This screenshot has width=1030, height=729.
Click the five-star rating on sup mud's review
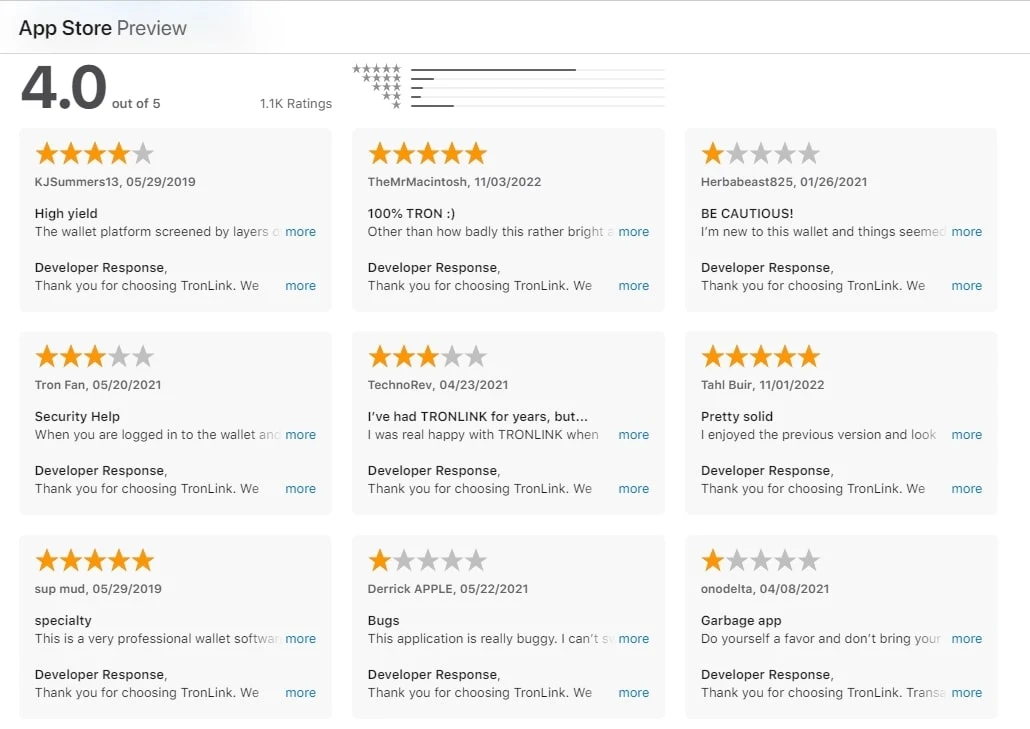[x=95, y=560]
